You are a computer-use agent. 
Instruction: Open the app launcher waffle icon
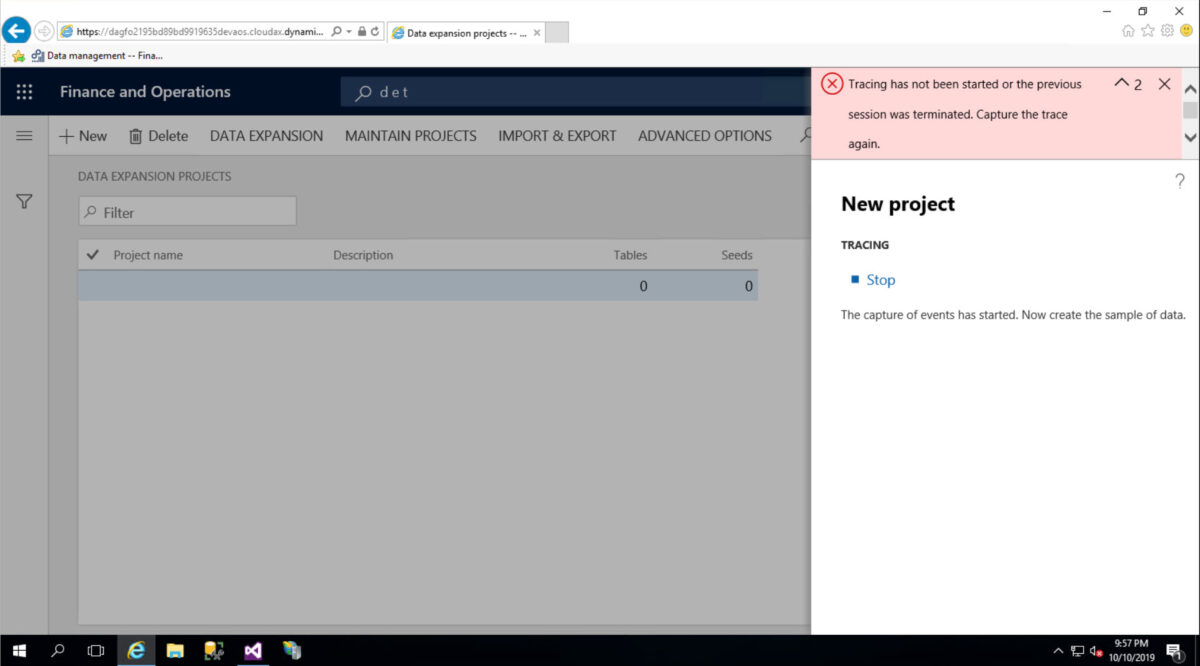[24, 91]
